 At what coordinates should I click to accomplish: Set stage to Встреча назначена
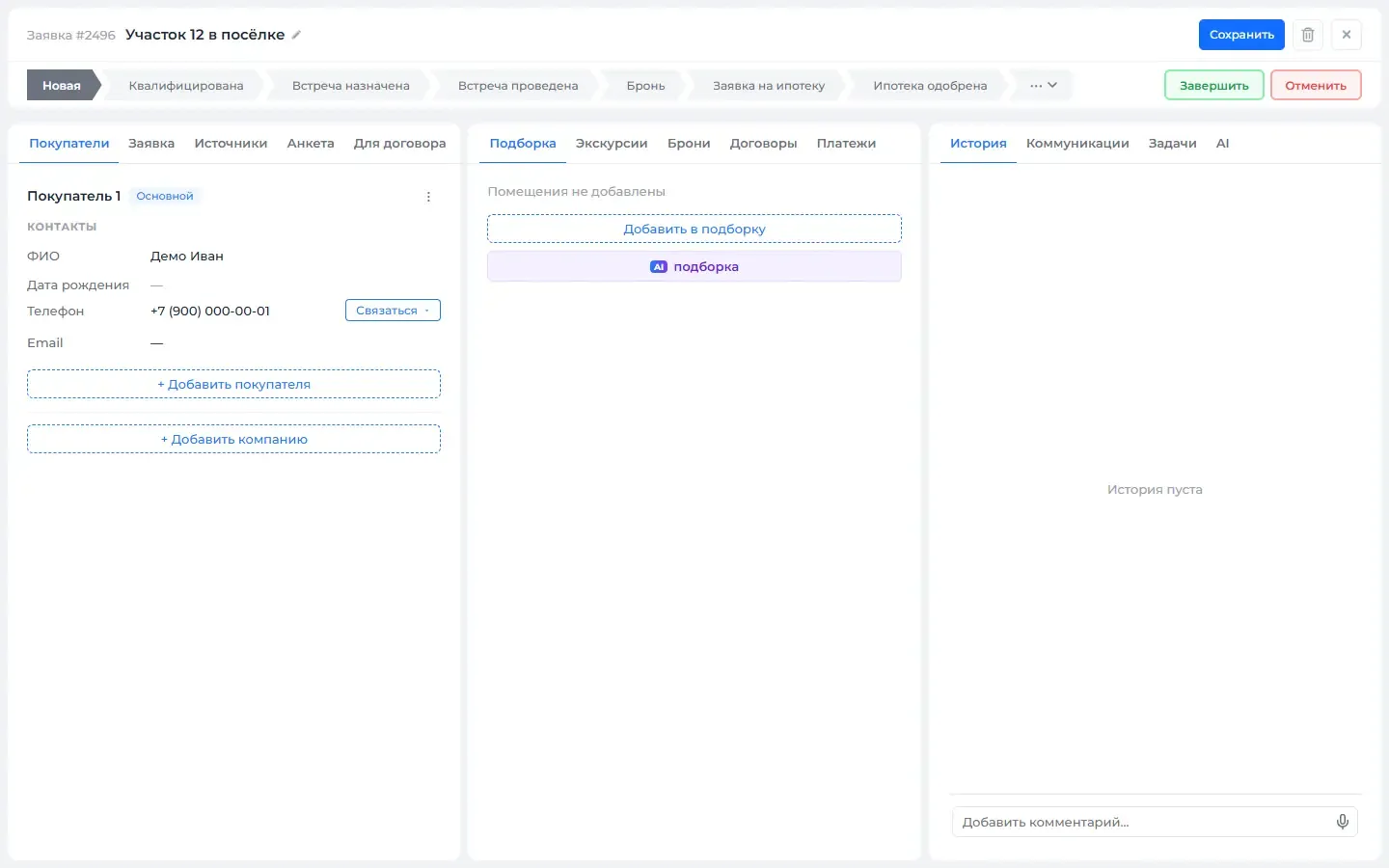click(x=351, y=86)
